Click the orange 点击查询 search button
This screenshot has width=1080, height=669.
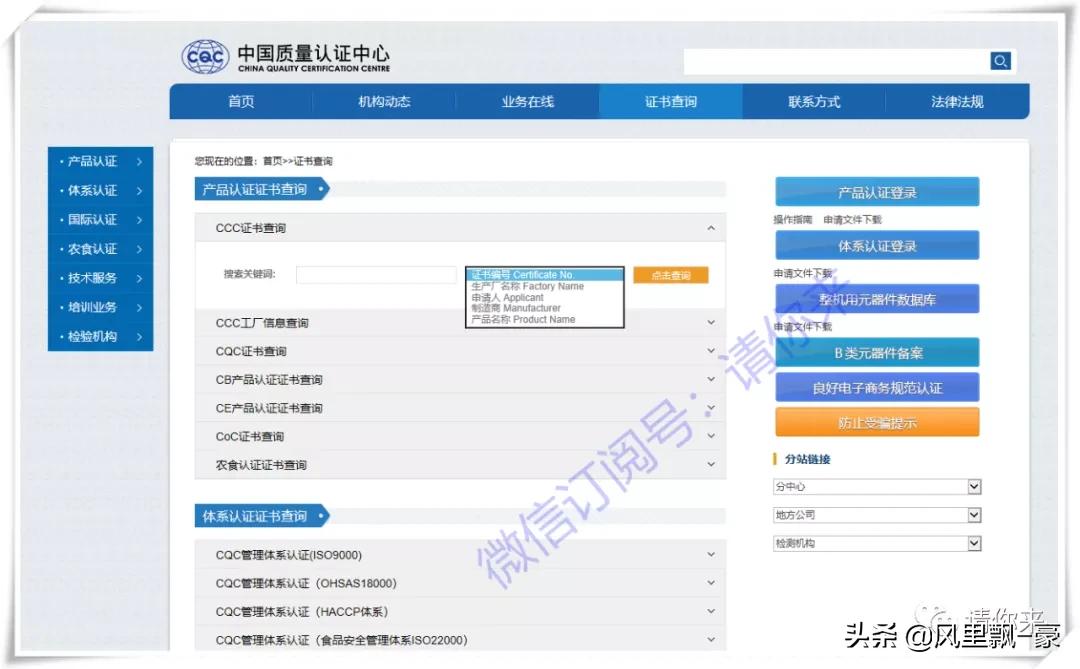(670, 275)
